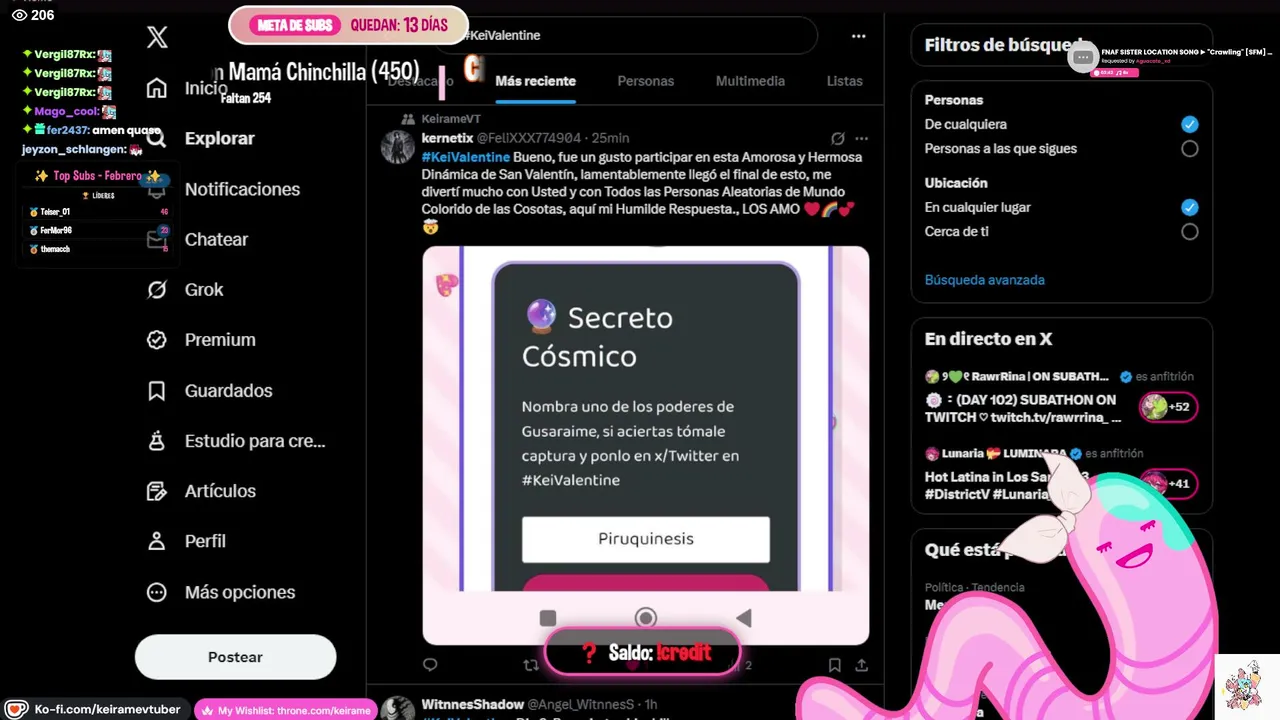Click the 'META DE SUBS' goal banner

point(348,25)
